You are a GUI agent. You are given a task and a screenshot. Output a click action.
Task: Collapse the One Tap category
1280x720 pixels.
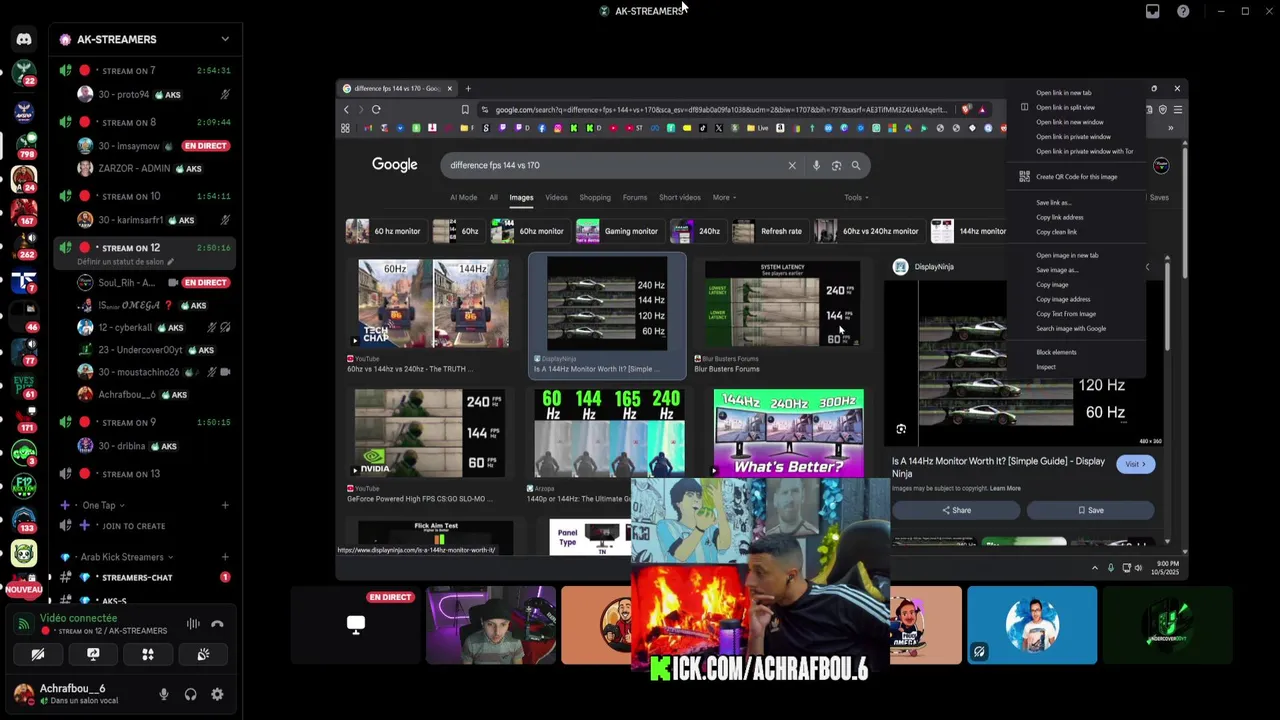[102, 505]
